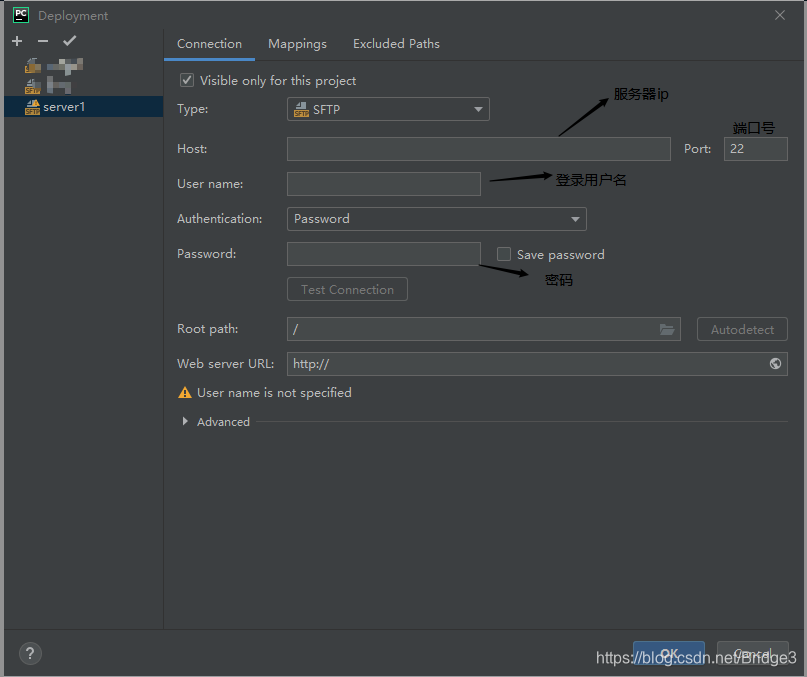Open web server URL in browser globe icon

click(x=775, y=364)
